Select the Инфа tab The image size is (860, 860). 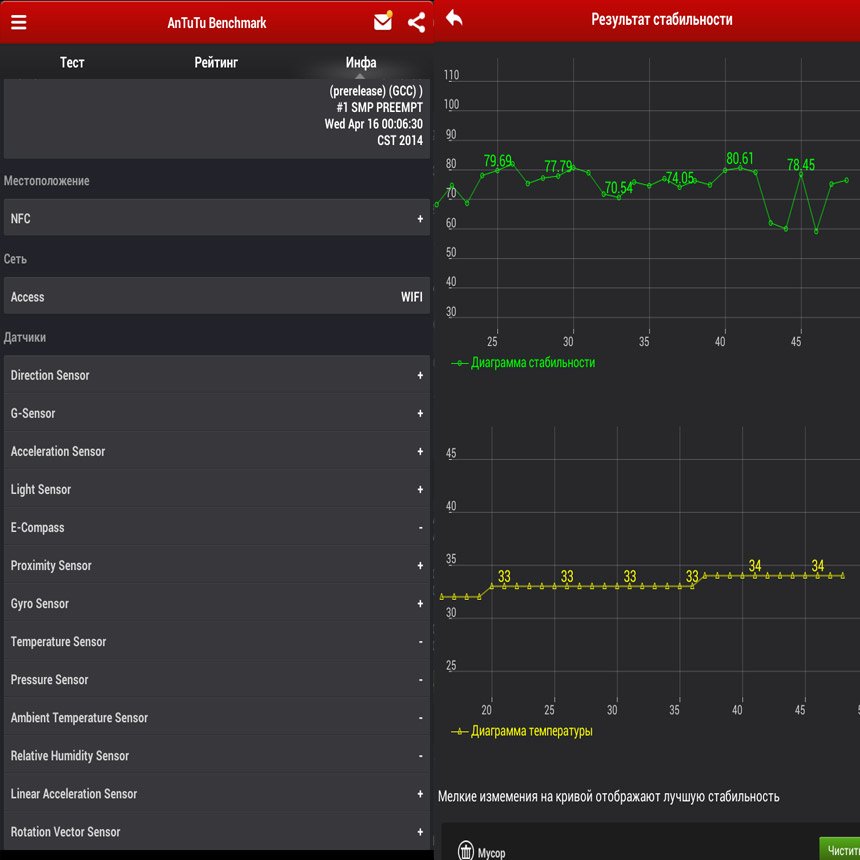pos(361,62)
